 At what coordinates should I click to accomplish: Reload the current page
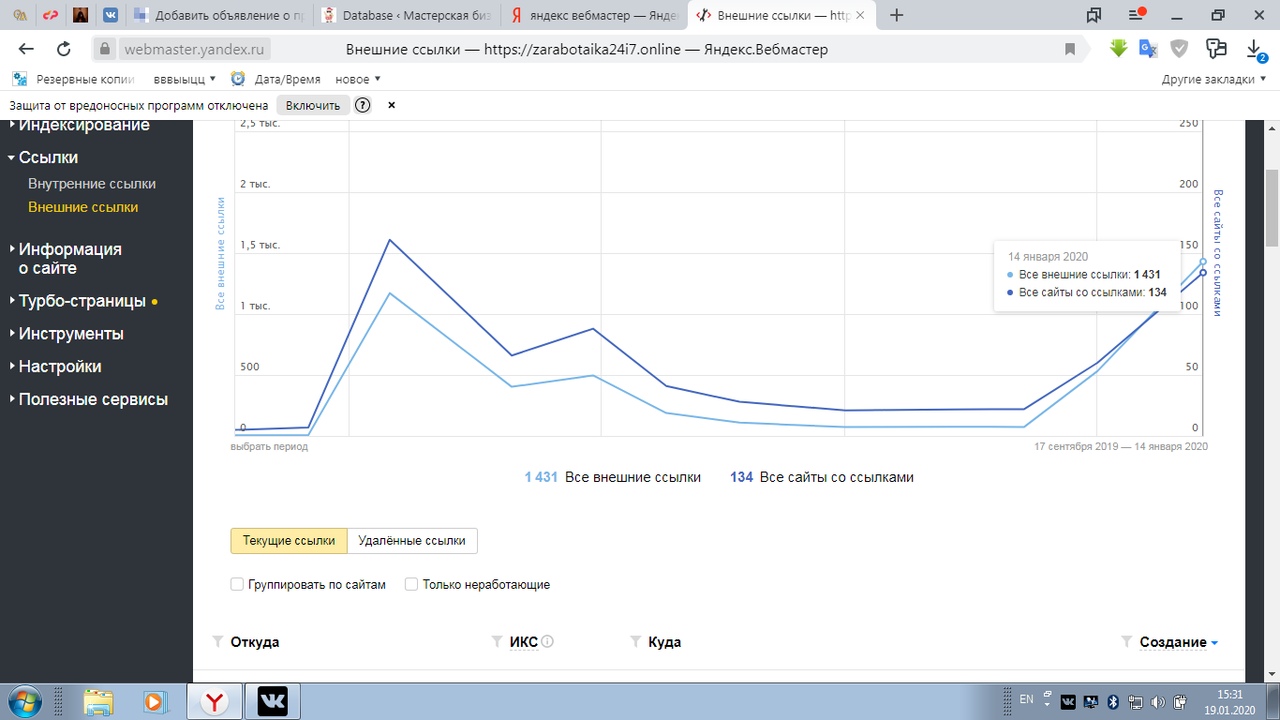coord(64,49)
